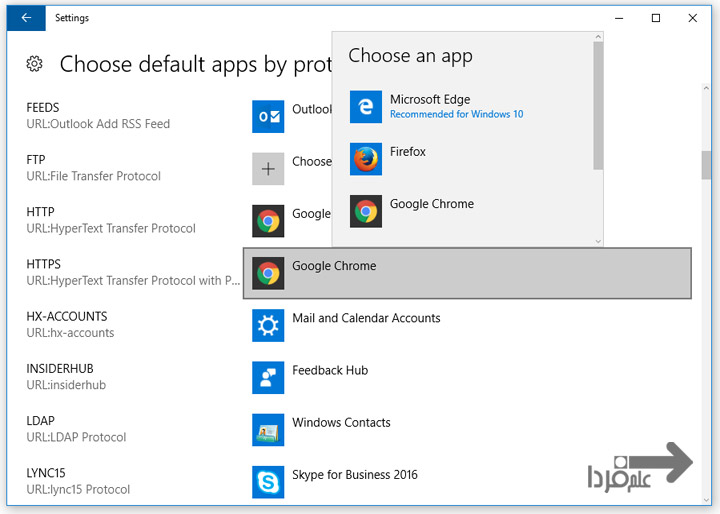Click the Mail and Calendar Accounts label
This screenshot has height=514, width=720.
(366, 318)
